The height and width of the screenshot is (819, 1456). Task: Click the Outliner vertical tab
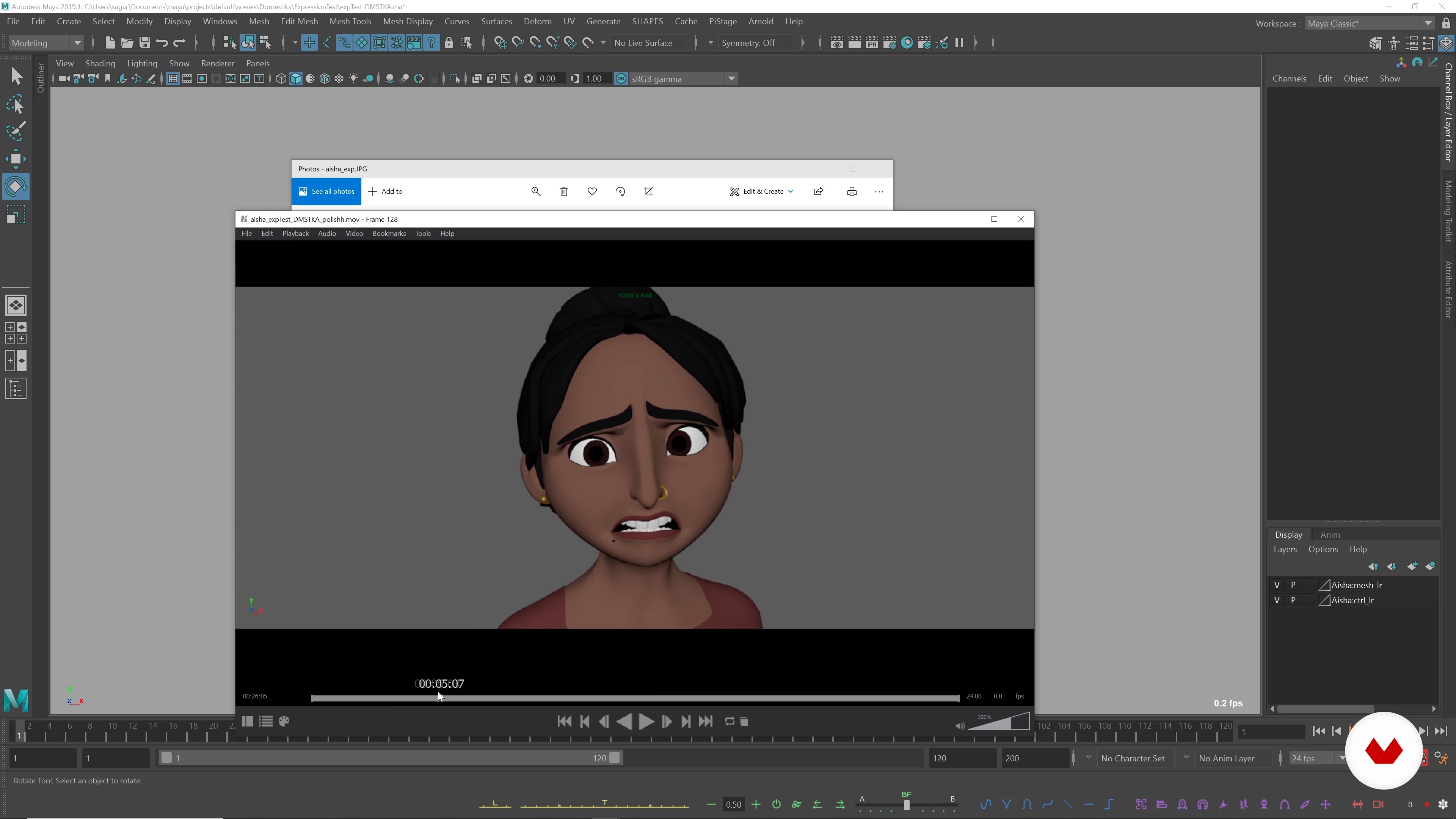point(40,78)
